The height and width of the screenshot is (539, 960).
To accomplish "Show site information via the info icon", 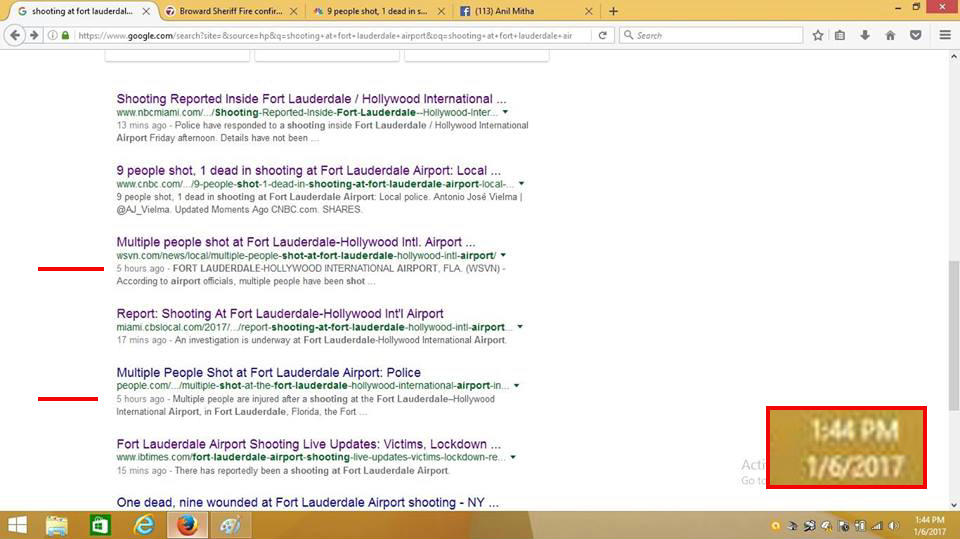I will click(x=53, y=36).
